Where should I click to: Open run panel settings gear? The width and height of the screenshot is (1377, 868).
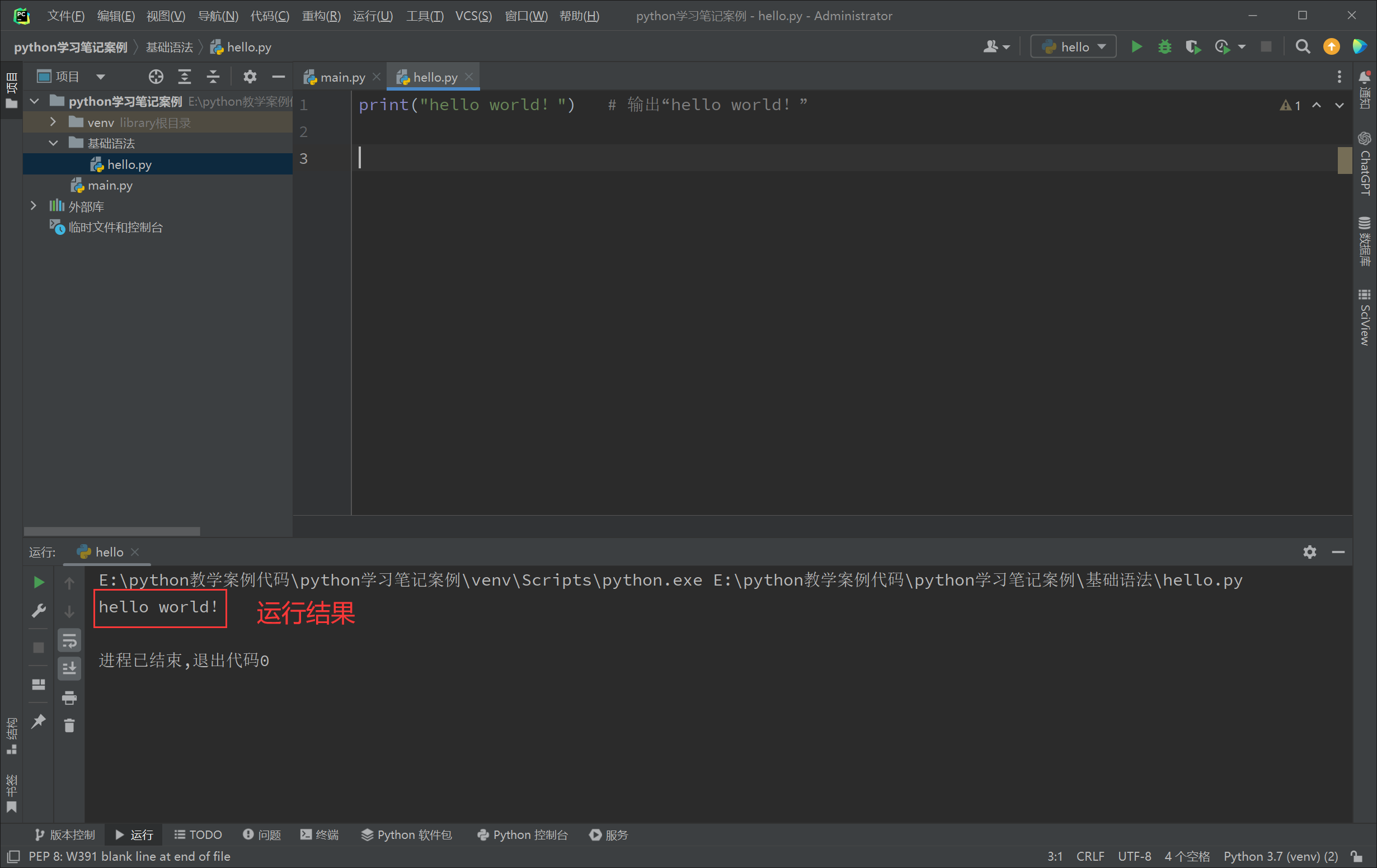pyautogui.click(x=1309, y=551)
